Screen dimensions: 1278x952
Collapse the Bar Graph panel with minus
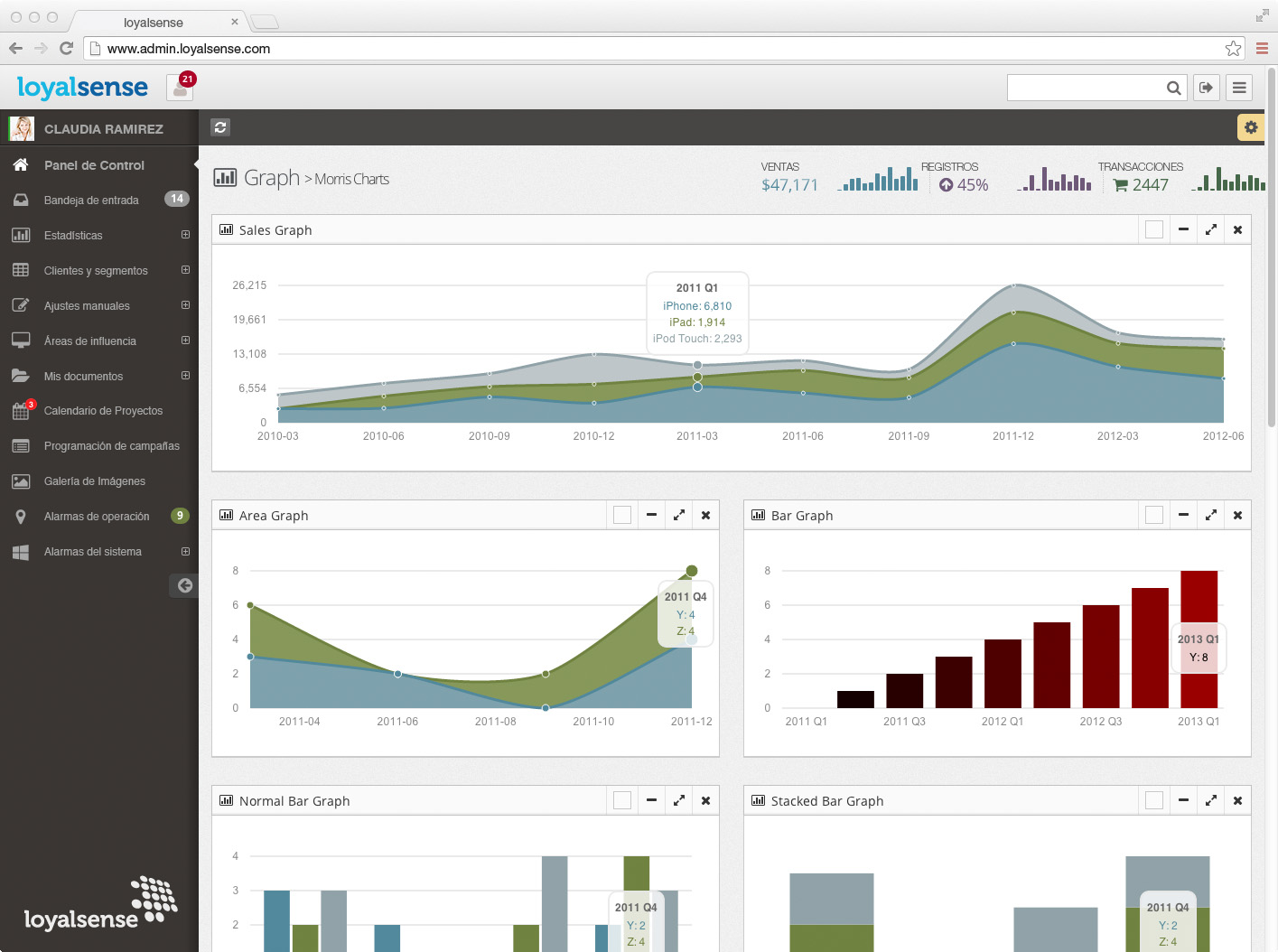click(1183, 516)
